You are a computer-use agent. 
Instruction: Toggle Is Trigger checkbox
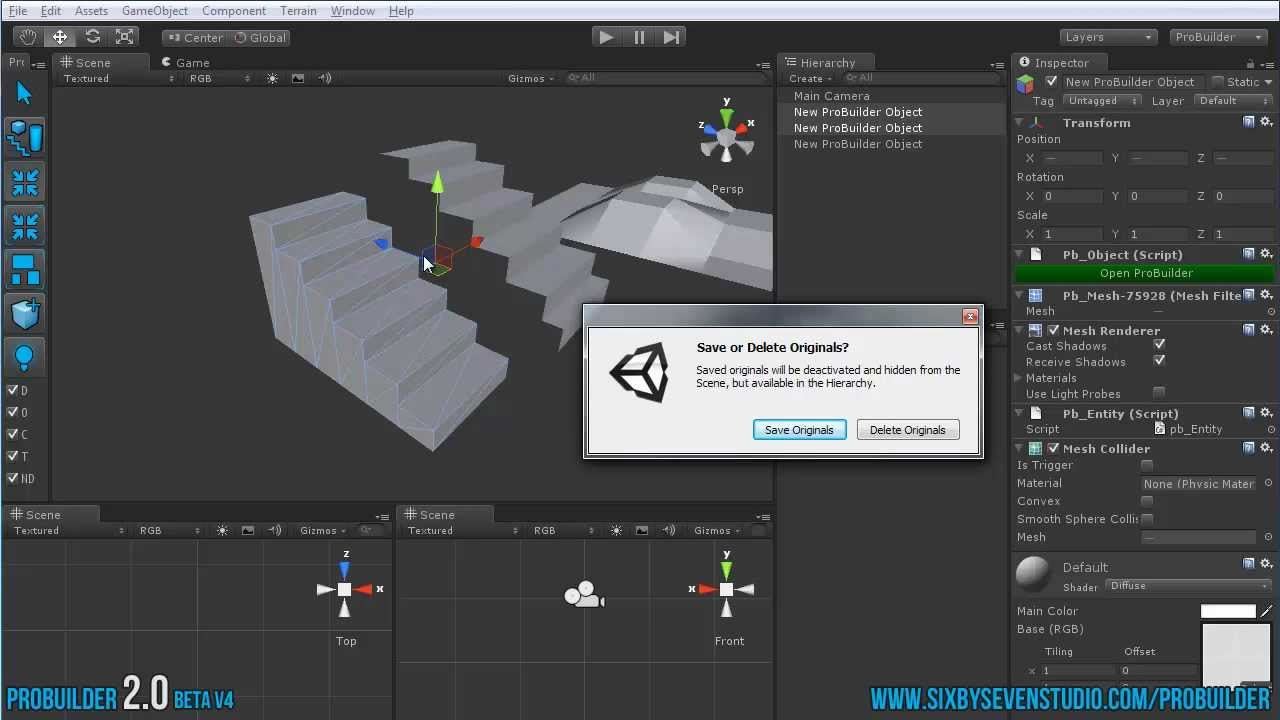[x=1147, y=465]
